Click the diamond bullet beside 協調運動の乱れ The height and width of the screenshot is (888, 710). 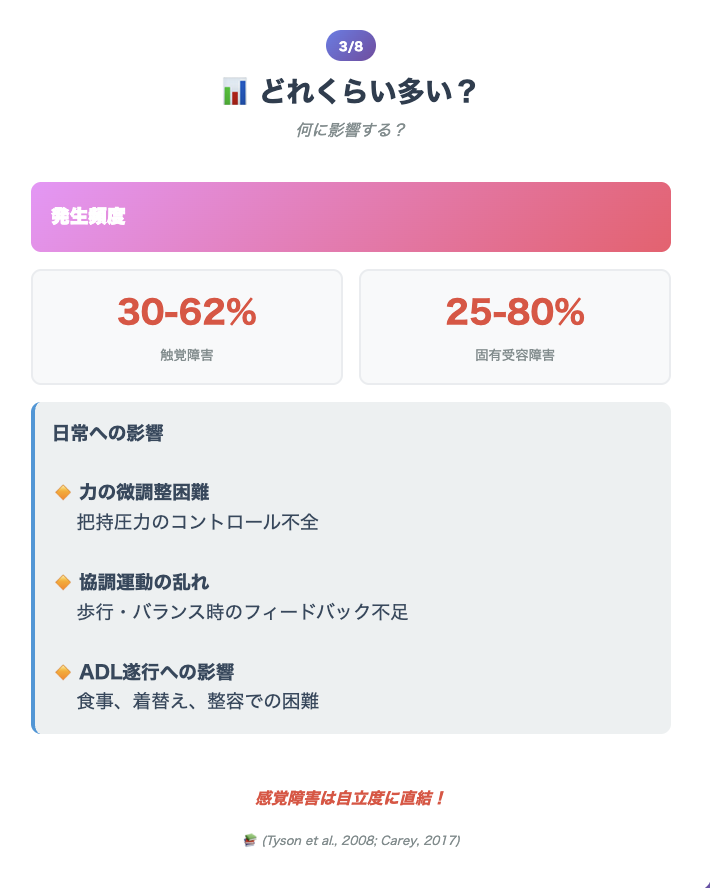[63, 582]
